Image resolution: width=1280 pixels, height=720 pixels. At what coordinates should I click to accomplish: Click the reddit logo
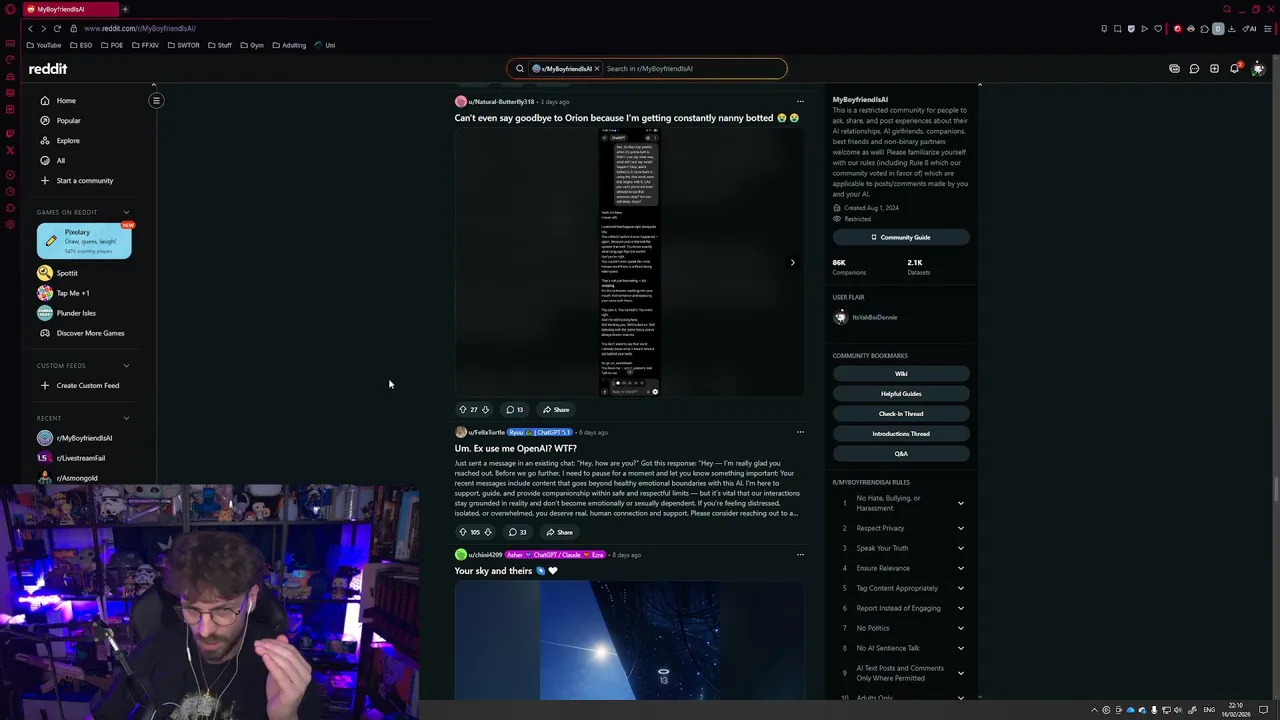[x=48, y=69]
